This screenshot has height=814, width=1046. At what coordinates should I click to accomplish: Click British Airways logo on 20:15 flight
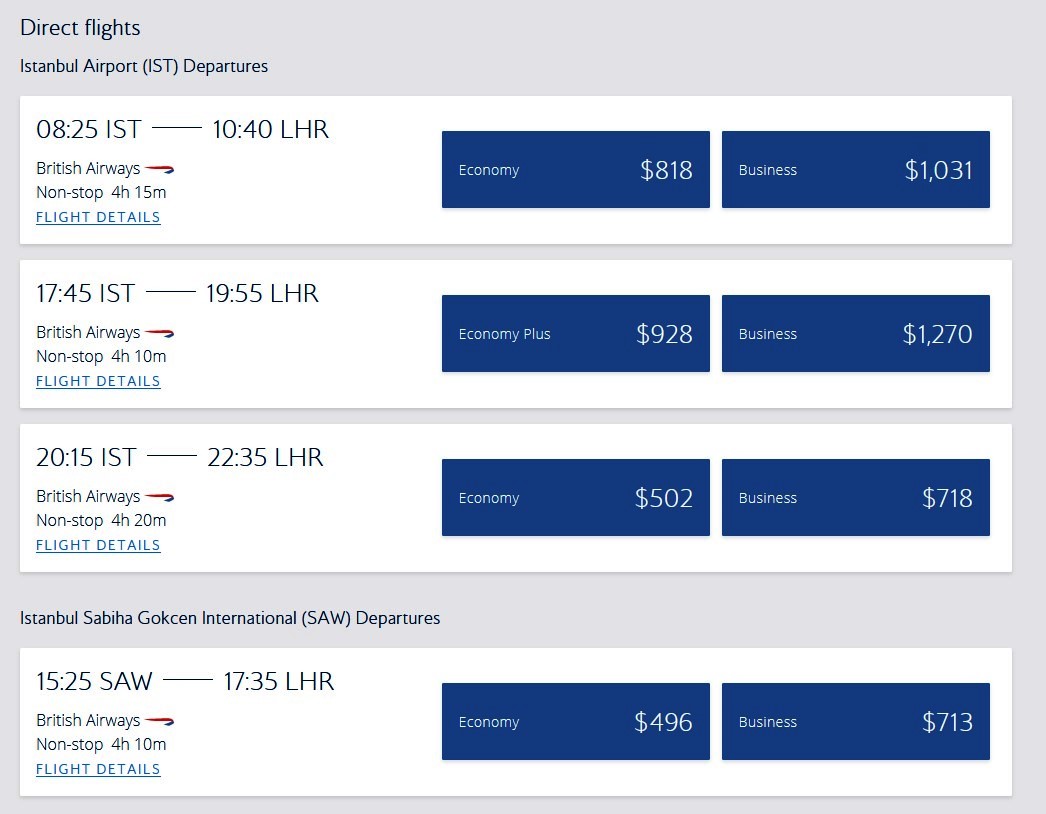tap(159, 497)
